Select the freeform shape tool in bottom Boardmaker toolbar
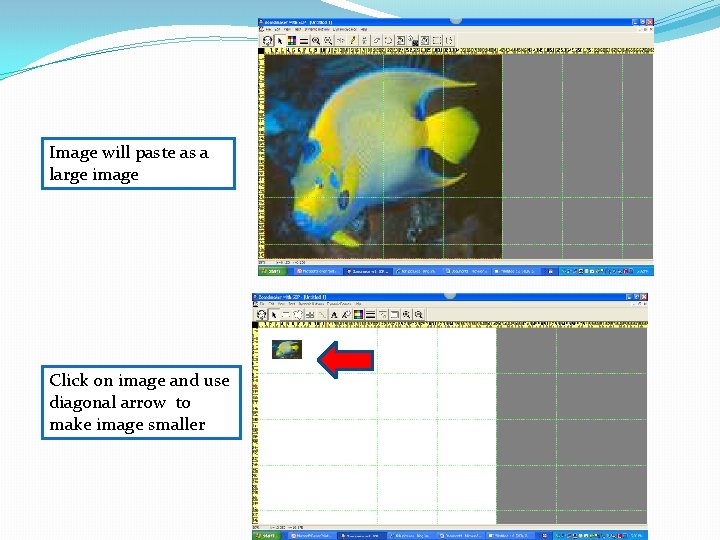The width and height of the screenshot is (720, 540). pos(298,315)
